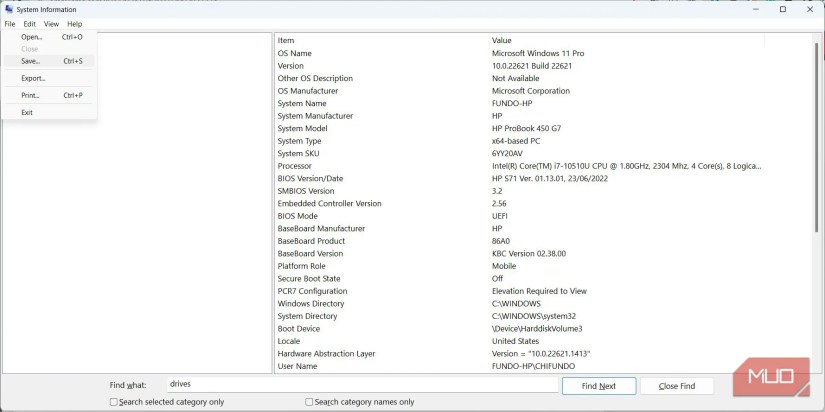Choose Print... from the File menu
The image size is (825, 412).
point(49,96)
